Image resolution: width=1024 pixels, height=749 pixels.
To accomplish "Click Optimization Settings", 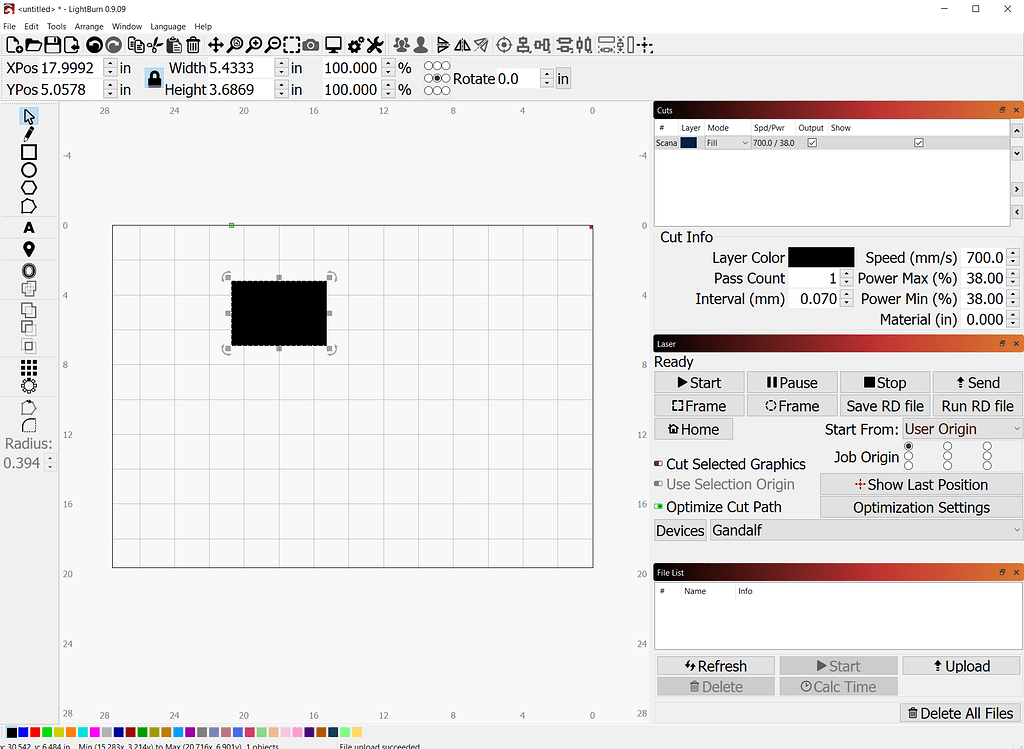I will [920, 507].
